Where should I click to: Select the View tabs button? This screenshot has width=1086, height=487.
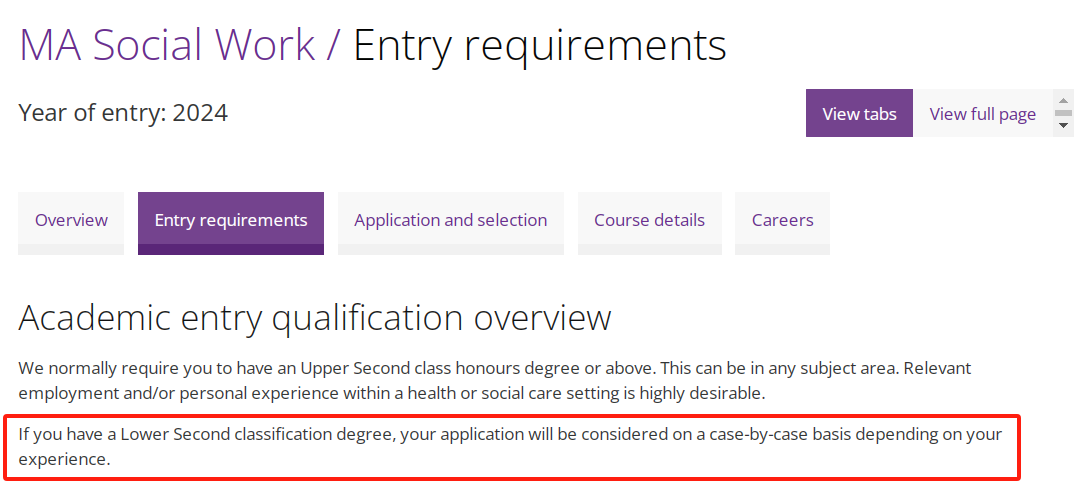[859, 113]
